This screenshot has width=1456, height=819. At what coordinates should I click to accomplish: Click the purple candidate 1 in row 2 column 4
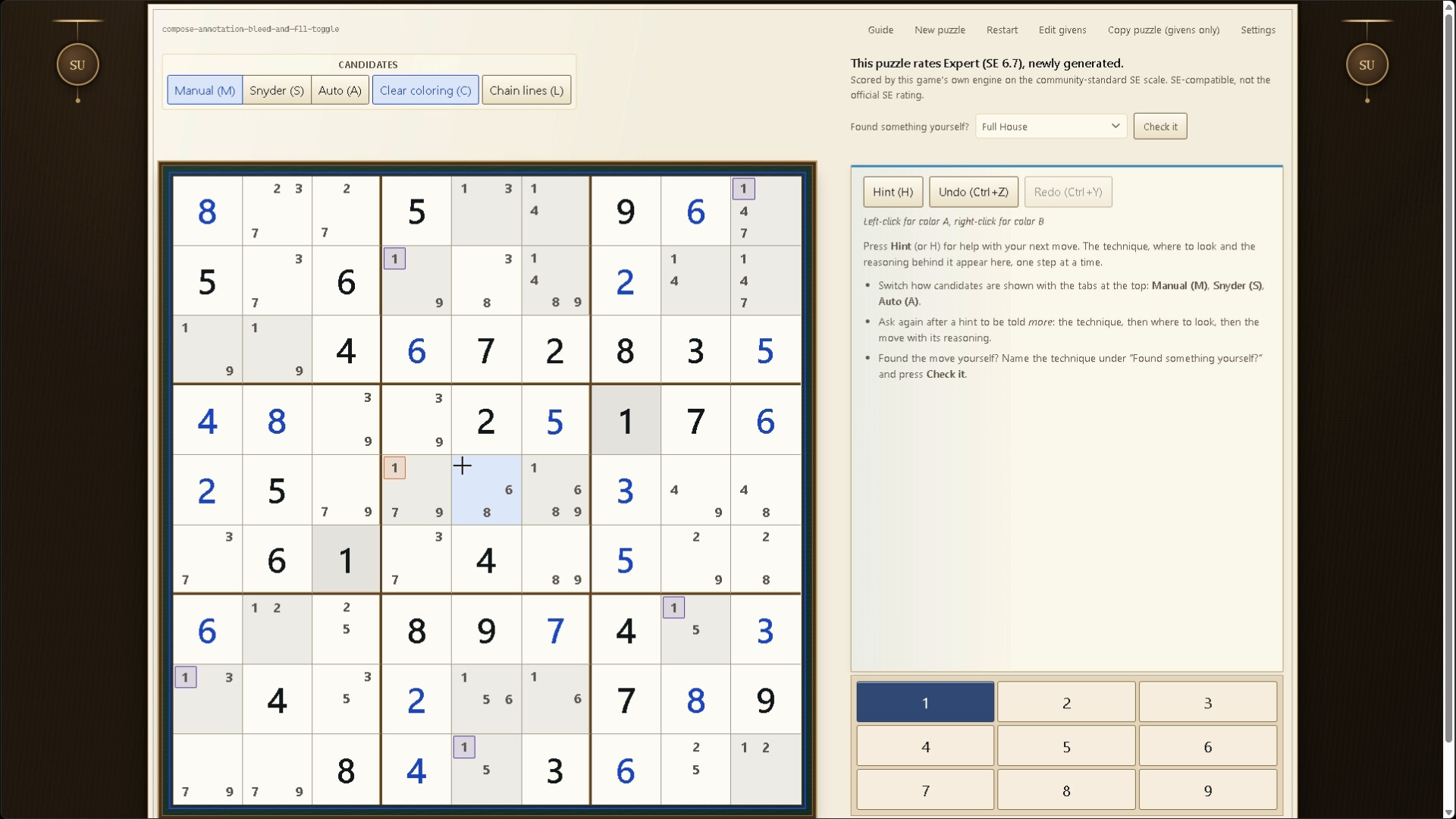tap(394, 259)
